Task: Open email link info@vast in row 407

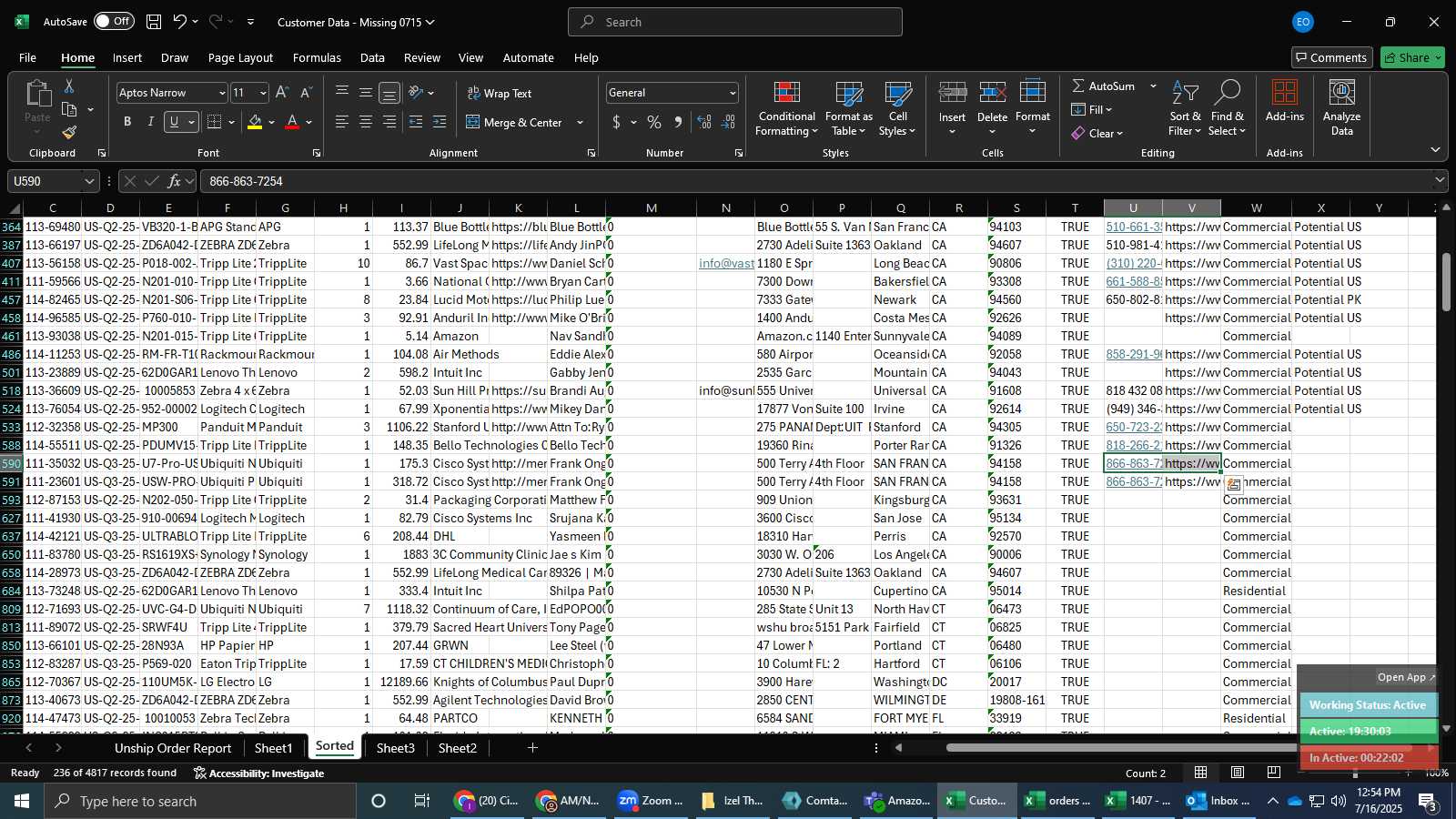Action: coord(726,263)
